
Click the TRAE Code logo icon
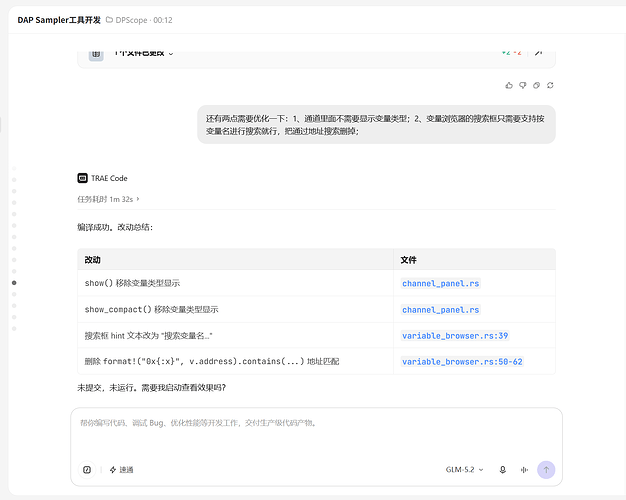82,178
